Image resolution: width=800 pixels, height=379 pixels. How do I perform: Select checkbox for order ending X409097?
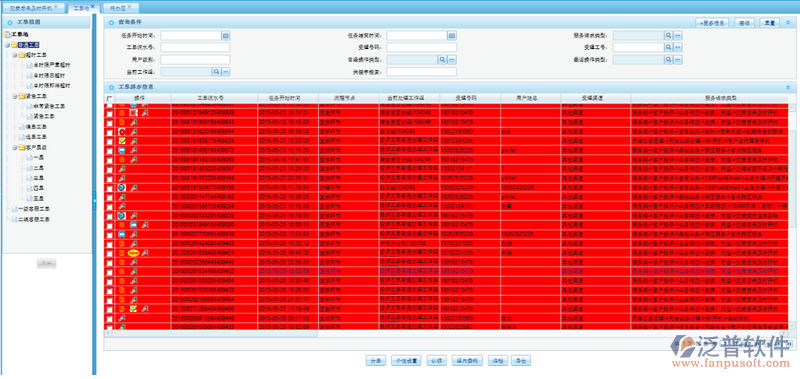[109, 169]
